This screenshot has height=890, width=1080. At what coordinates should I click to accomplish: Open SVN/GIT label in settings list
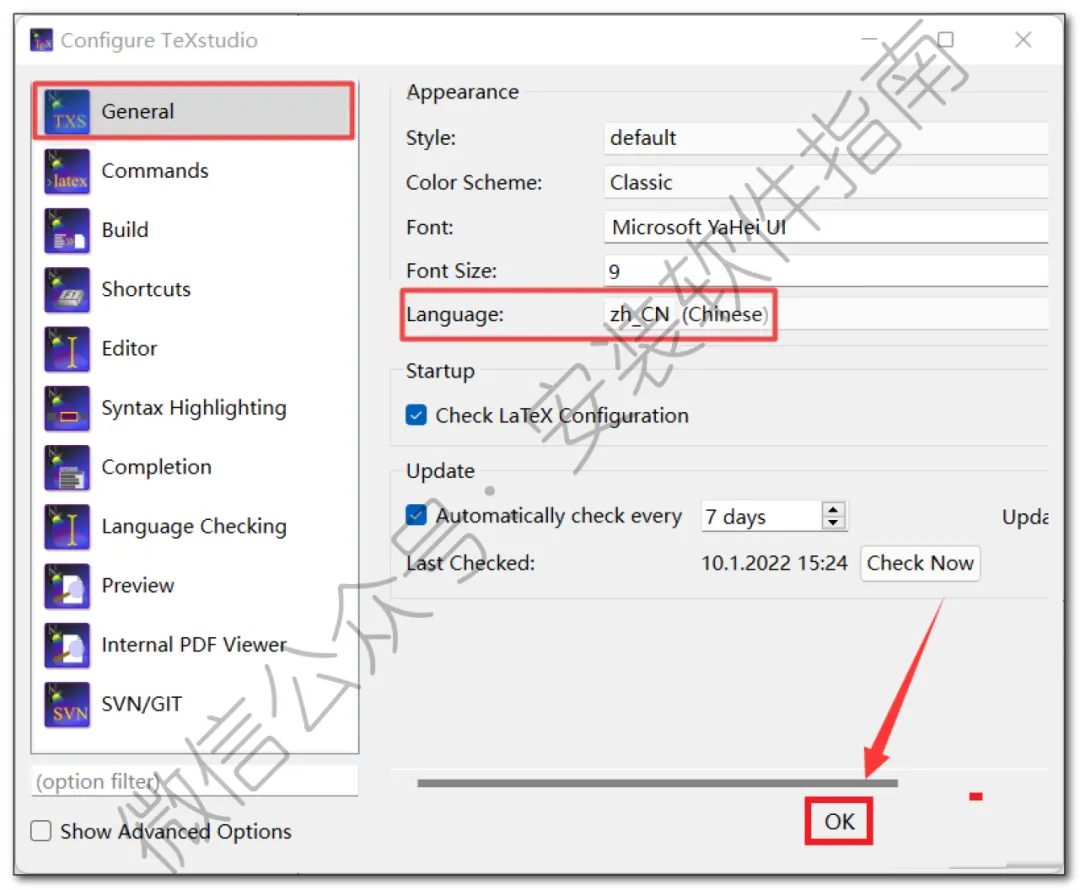[142, 704]
